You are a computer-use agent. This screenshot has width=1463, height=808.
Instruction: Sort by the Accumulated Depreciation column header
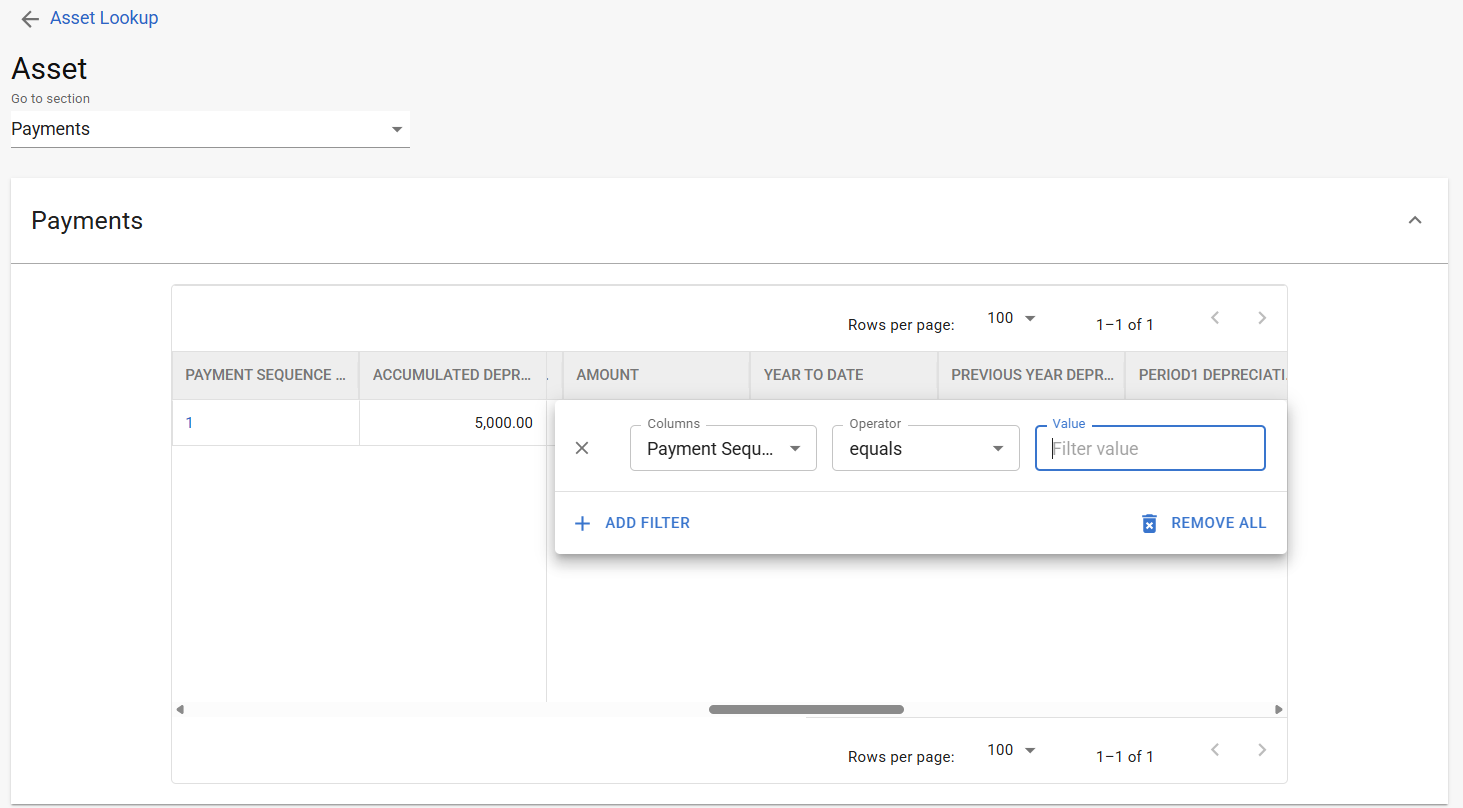coord(451,375)
